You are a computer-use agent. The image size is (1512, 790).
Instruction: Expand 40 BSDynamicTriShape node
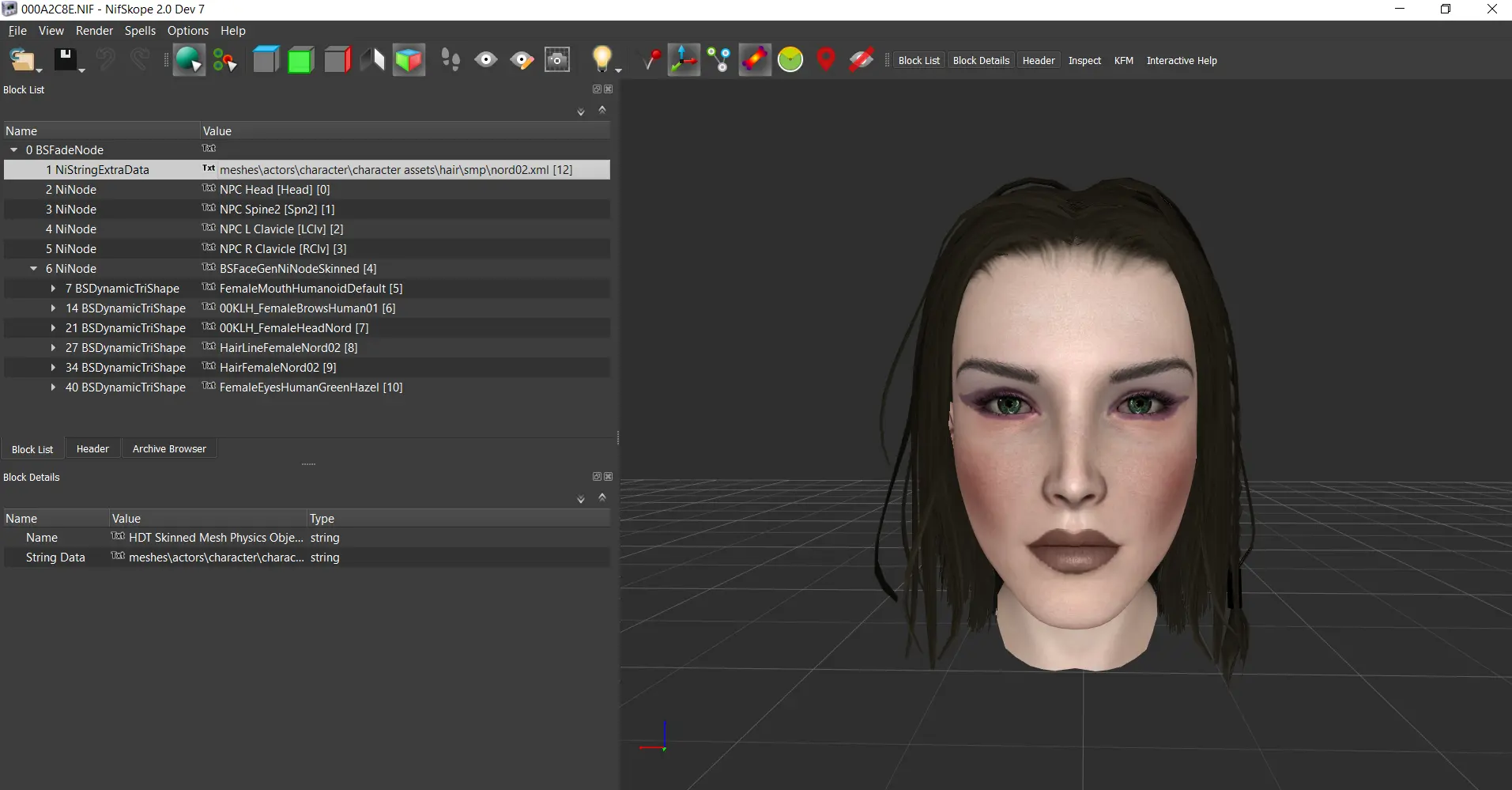coord(53,387)
